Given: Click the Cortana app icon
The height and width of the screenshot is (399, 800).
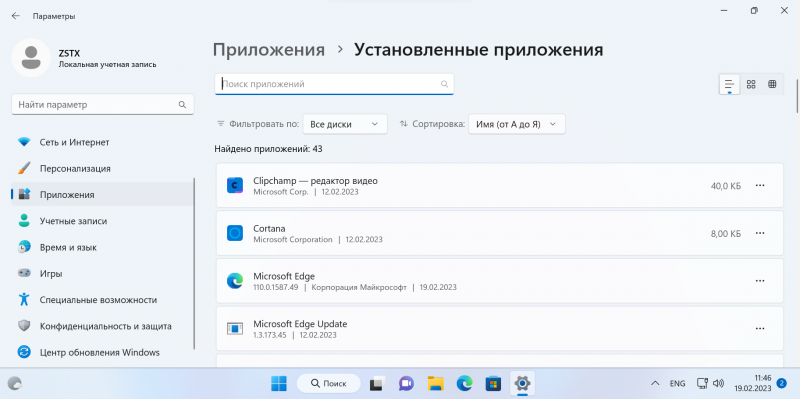Looking at the screenshot, I should (235, 233).
